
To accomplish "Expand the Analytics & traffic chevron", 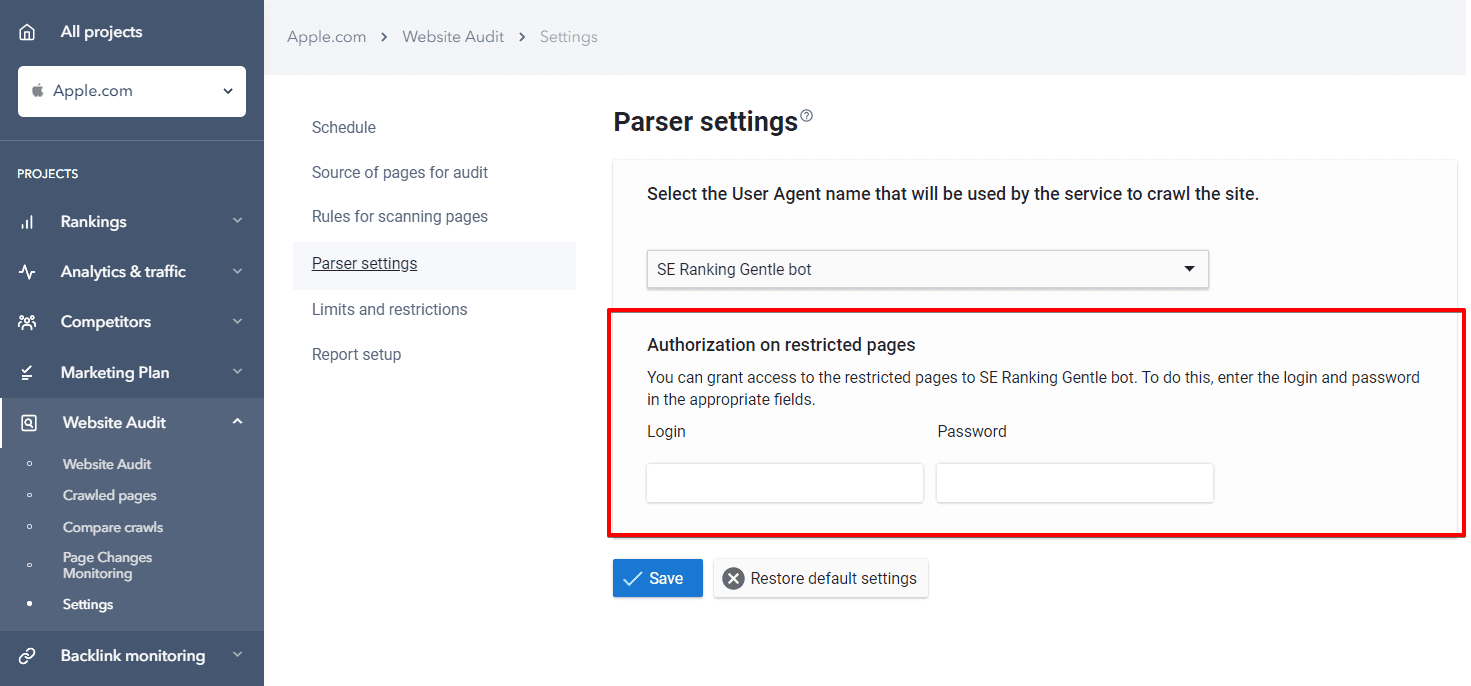I will tap(237, 271).
